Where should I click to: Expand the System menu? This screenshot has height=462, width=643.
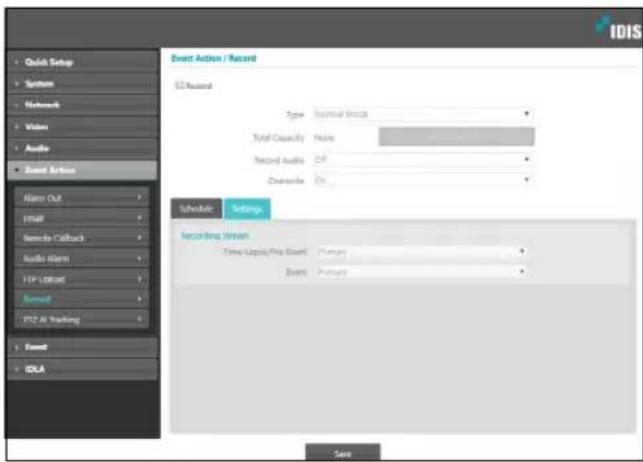pos(82,84)
